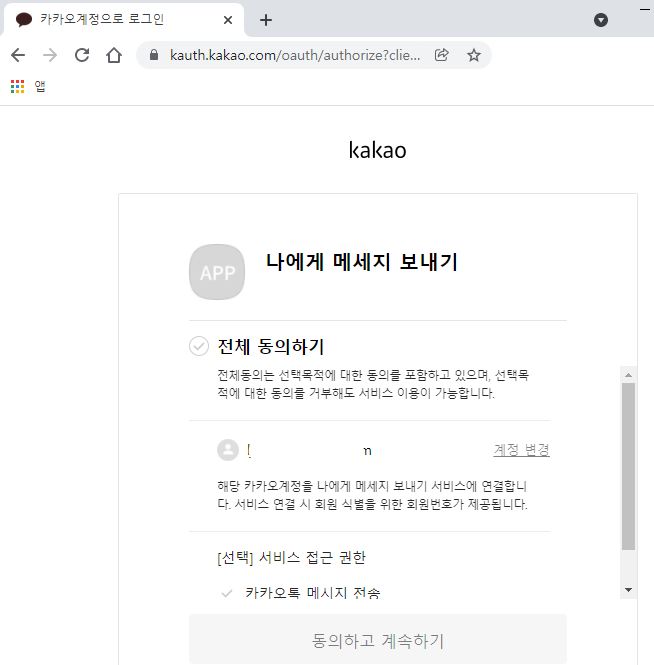Open a new browser tab

pos(266,20)
